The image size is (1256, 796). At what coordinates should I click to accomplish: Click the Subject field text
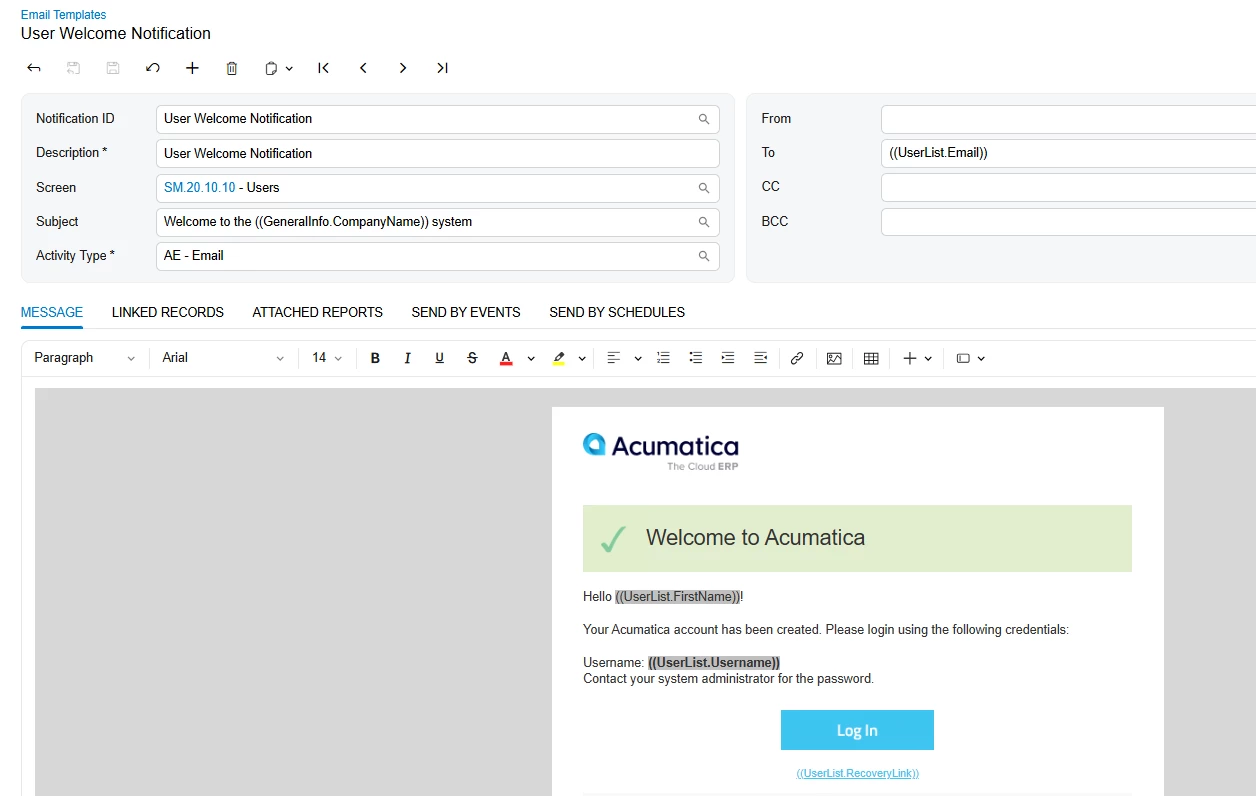(318, 221)
